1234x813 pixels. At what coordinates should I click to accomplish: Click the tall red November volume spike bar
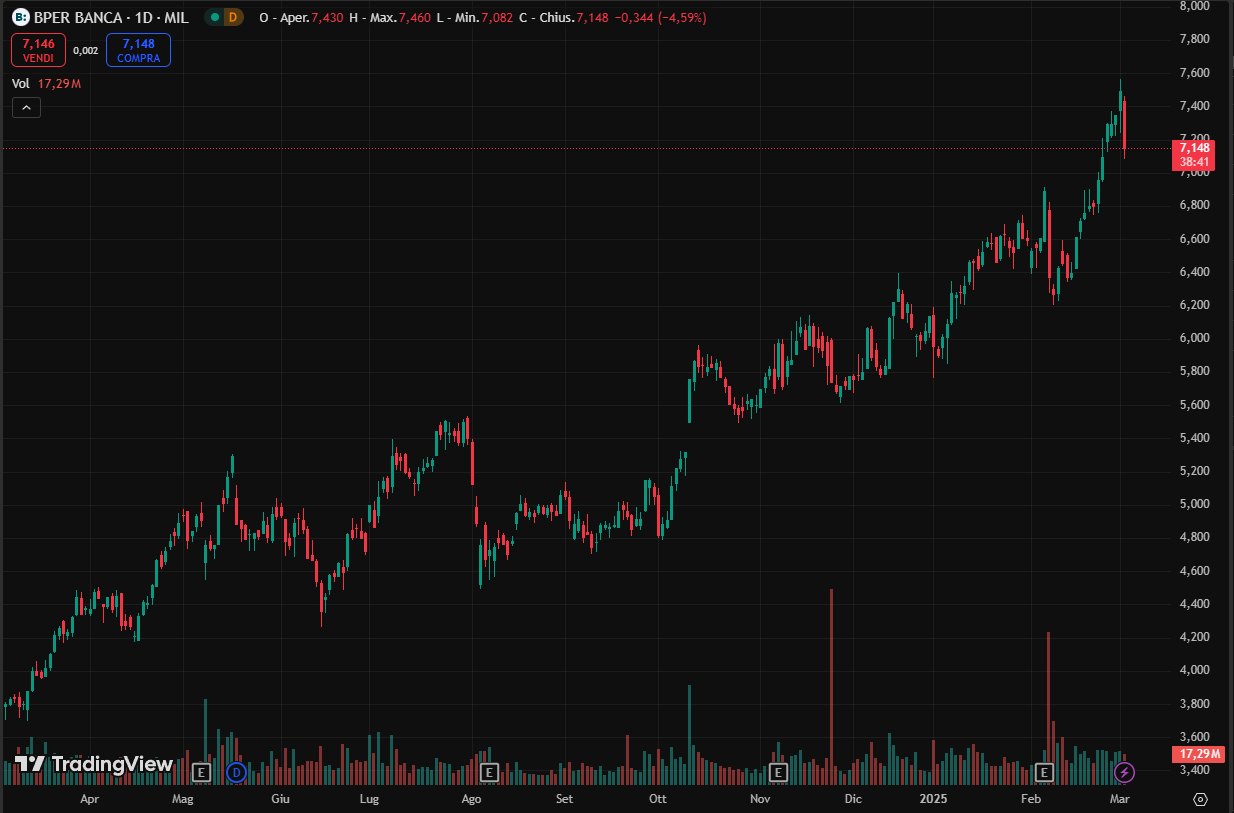point(832,686)
